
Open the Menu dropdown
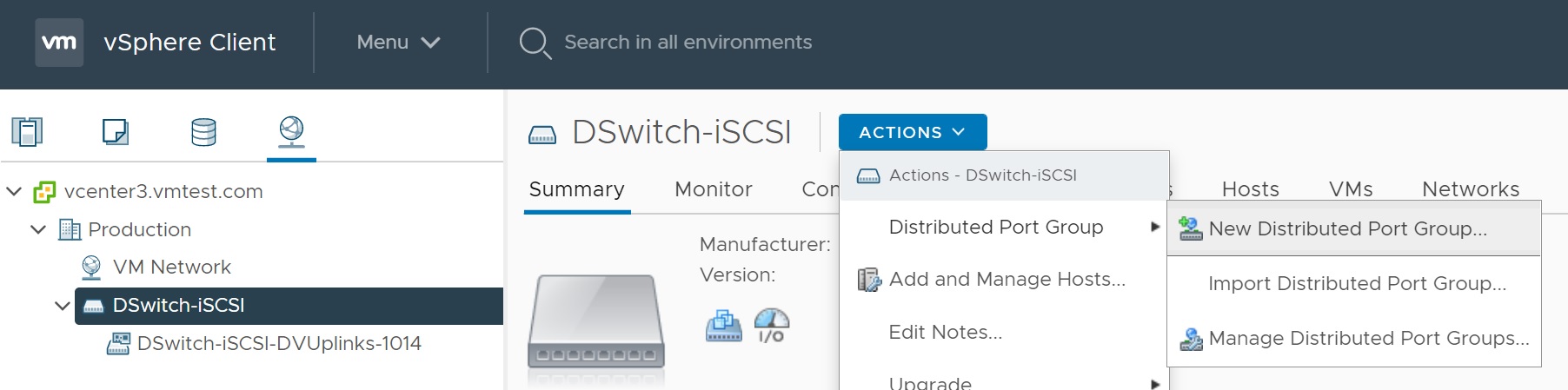pyautogui.click(x=398, y=43)
